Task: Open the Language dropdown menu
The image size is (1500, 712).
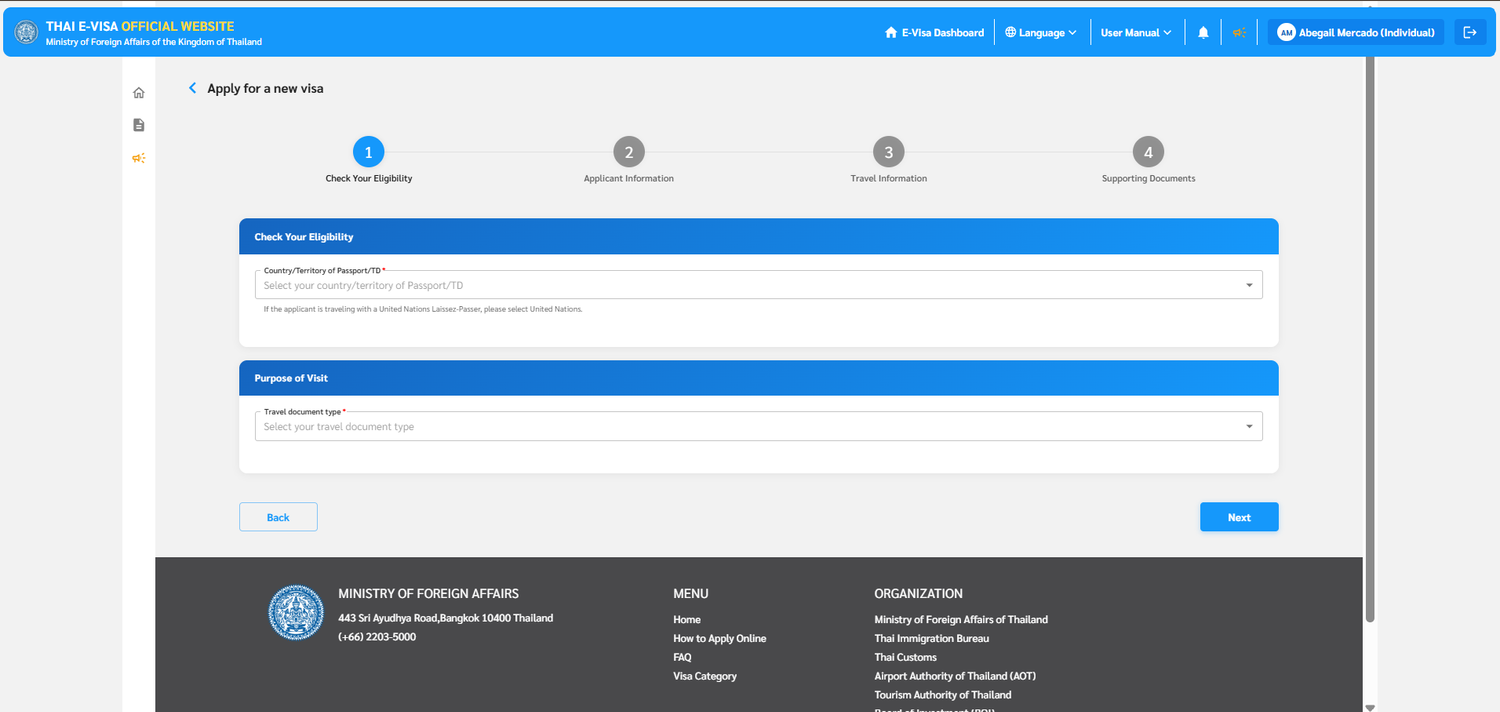Action: (x=1041, y=33)
